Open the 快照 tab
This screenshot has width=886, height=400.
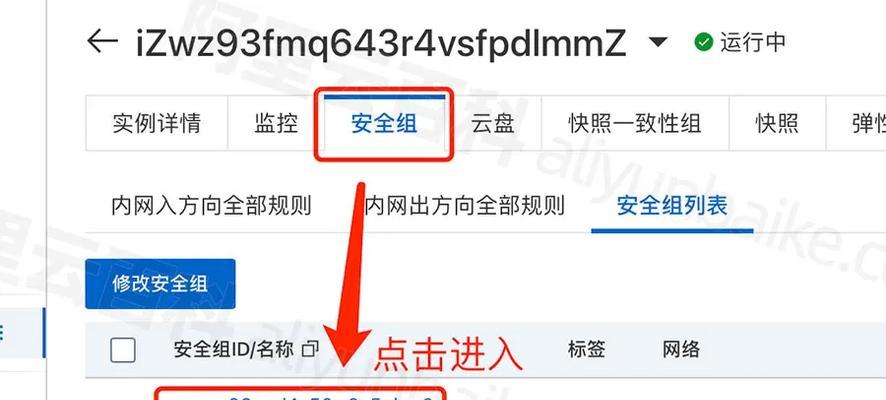pyautogui.click(x=777, y=123)
